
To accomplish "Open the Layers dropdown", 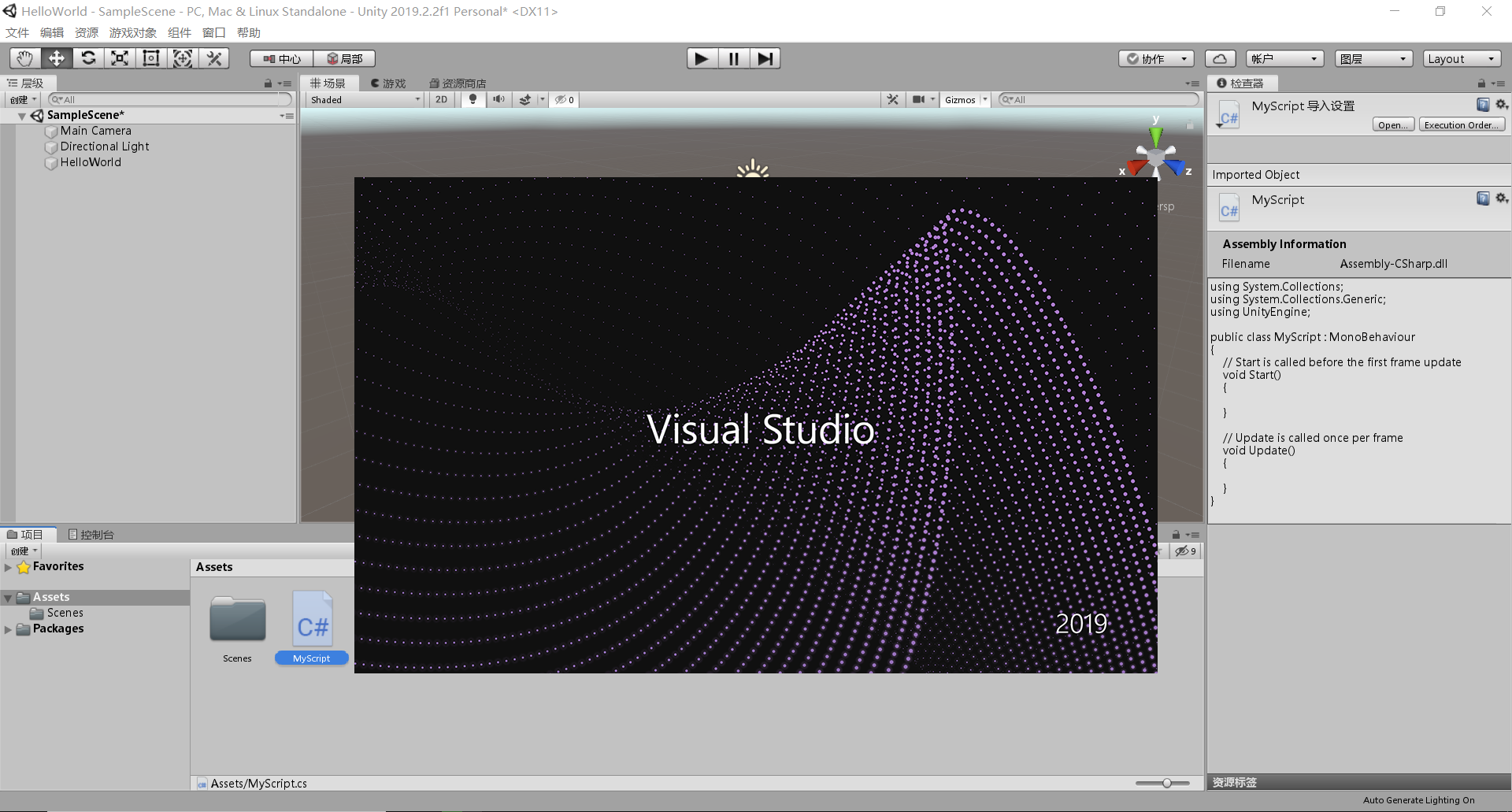I will [1373, 59].
